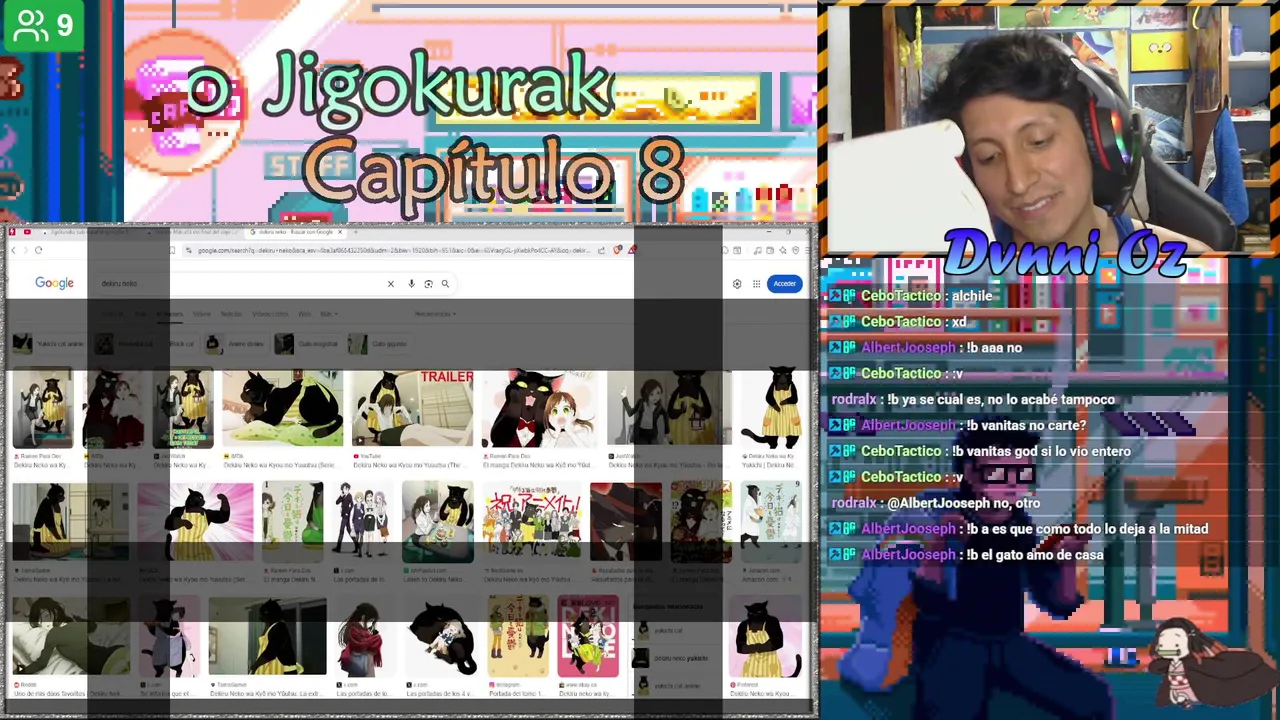The height and width of the screenshot is (720, 1280).
Task: Click the share icon in the address bar
Action: [601, 250]
